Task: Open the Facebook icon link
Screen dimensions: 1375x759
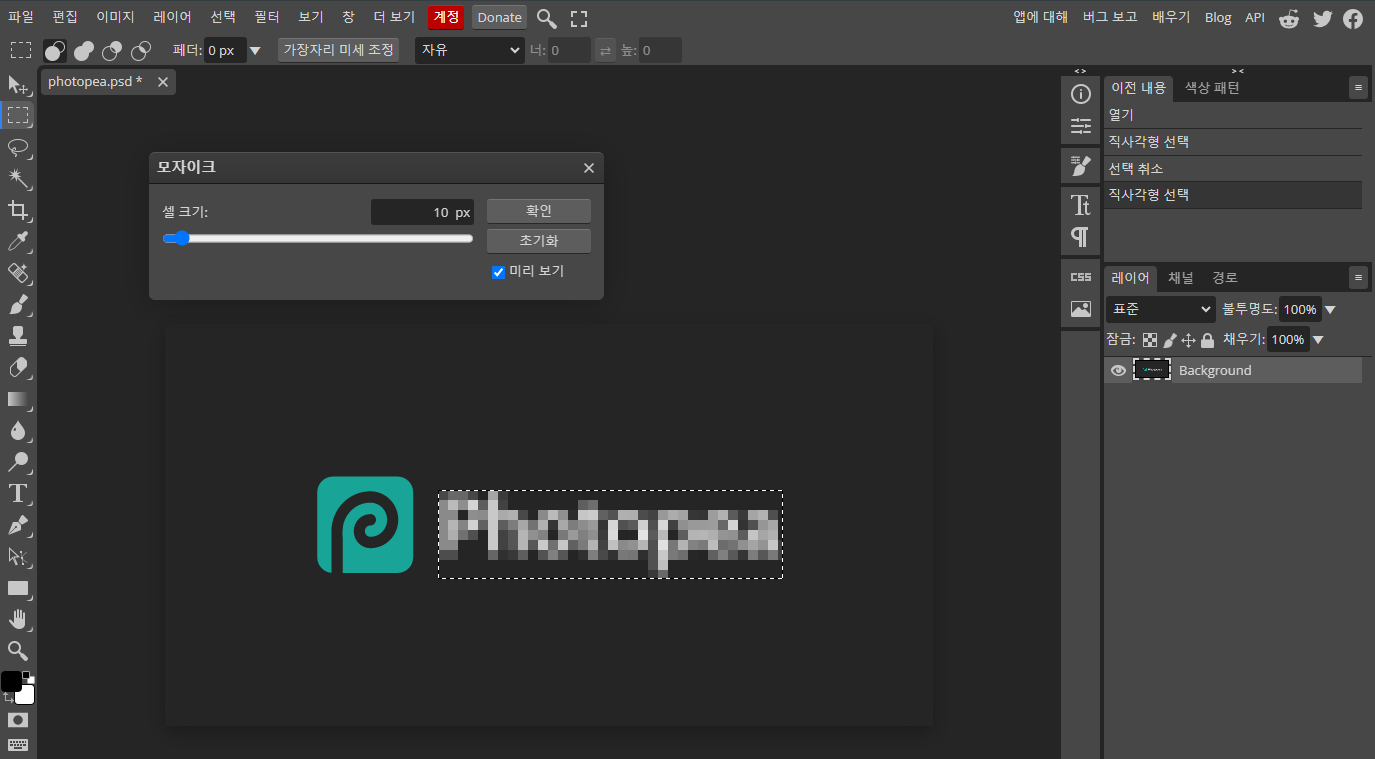Action: click(1353, 18)
